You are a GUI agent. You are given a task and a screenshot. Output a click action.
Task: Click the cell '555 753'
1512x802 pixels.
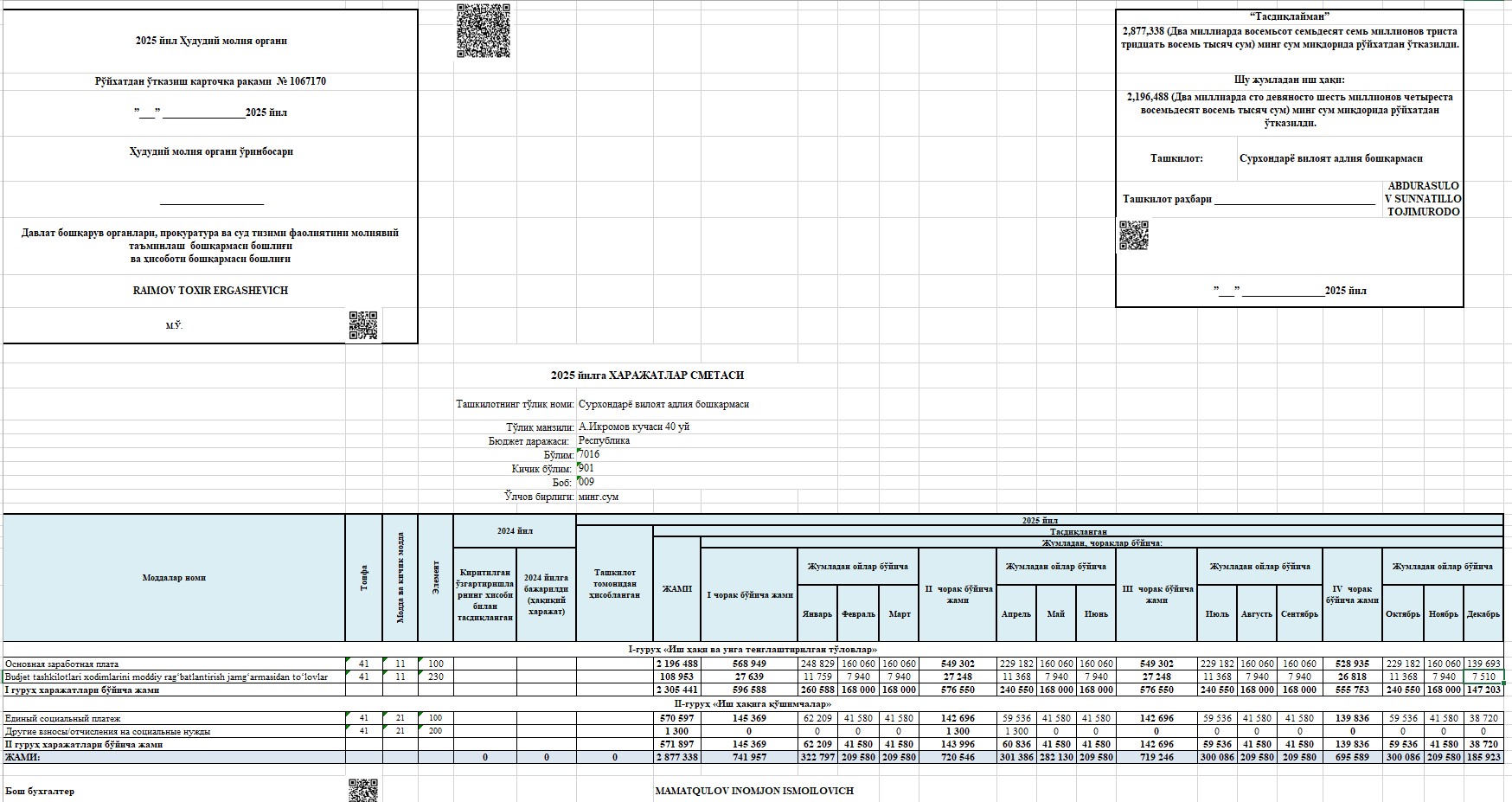(1352, 690)
